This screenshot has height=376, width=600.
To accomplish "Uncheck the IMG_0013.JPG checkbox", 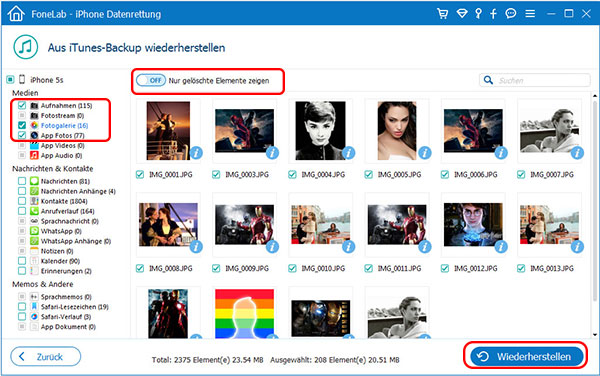I will (x=521, y=268).
